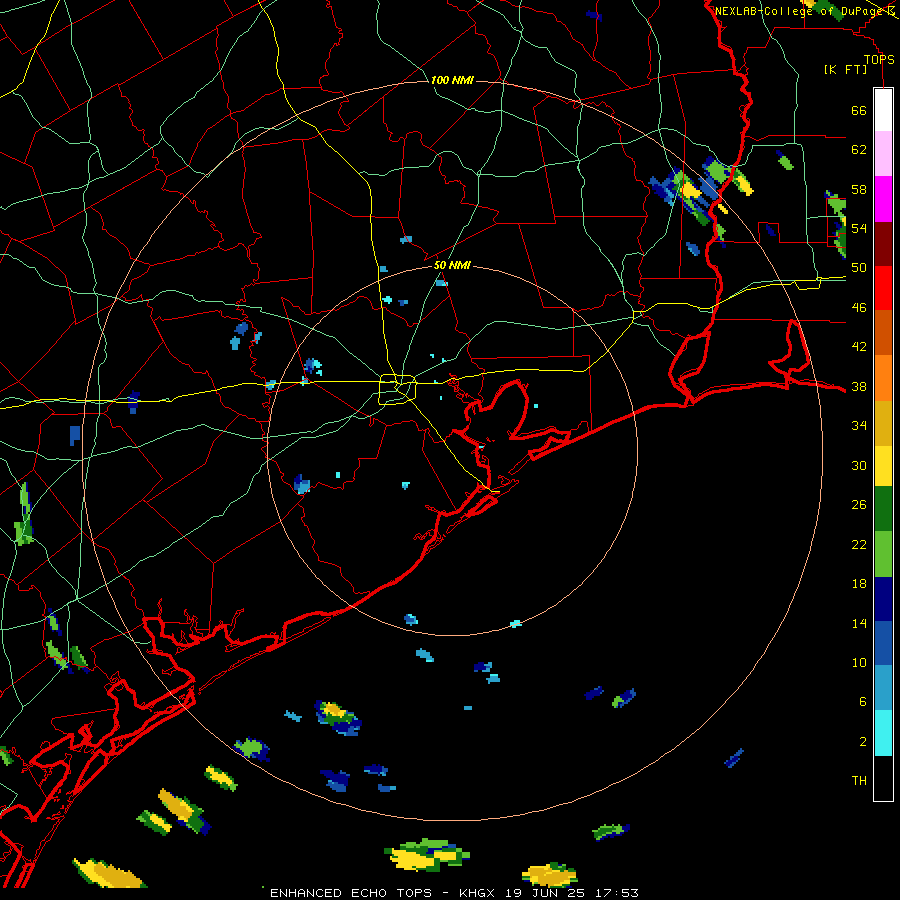This screenshot has width=900, height=900.
Task: Click the cyan legend swatch
Action: 883,733
